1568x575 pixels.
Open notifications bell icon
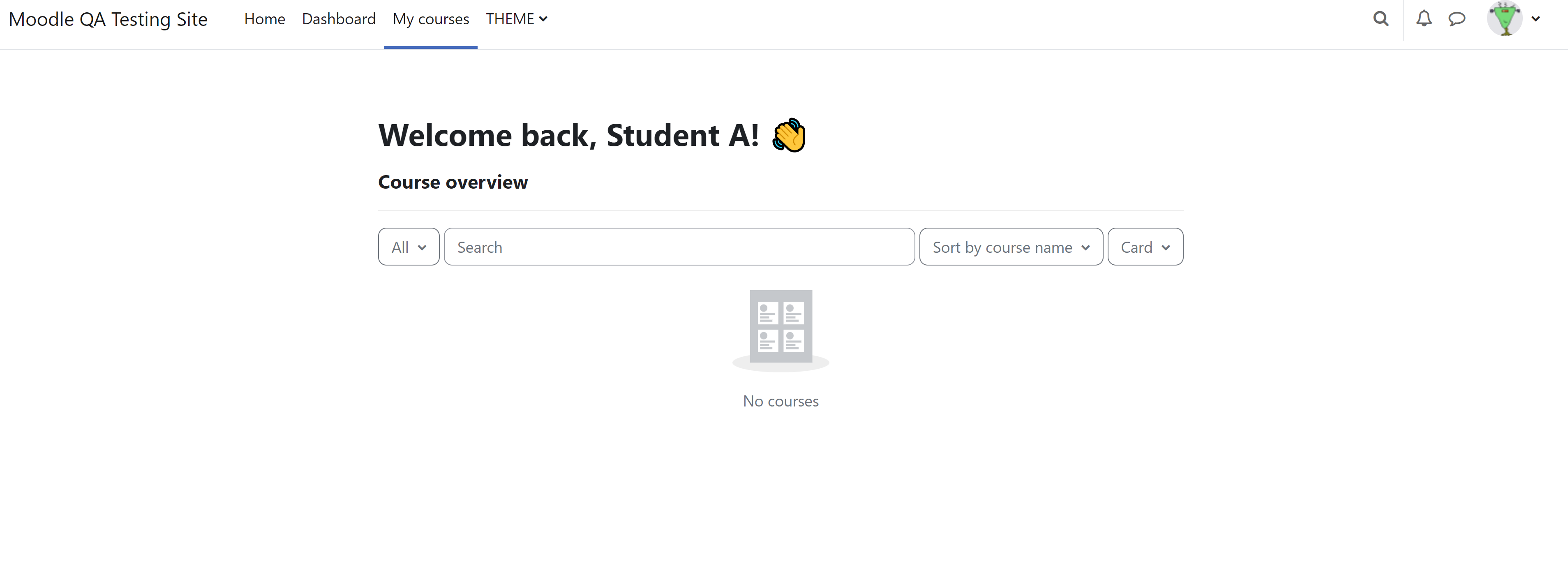1424,19
